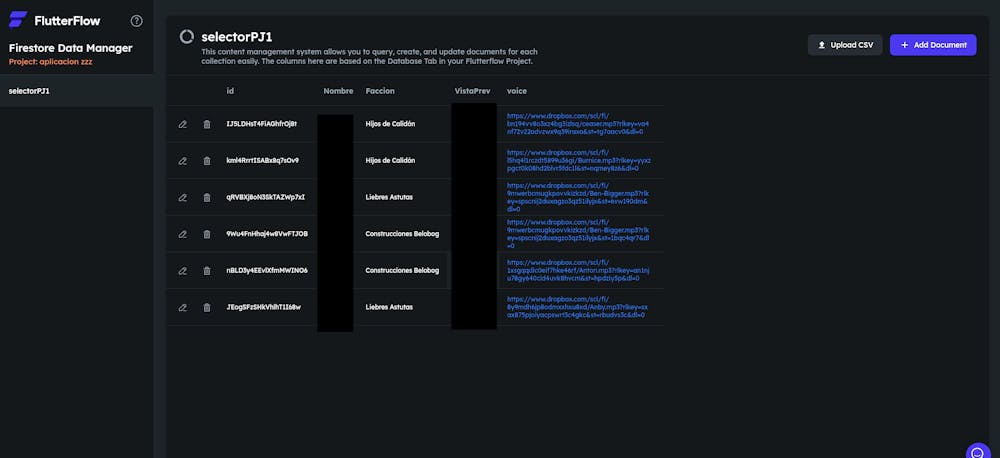Delete the row with id starting IJ5LDHsT
The height and width of the screenshot is (458, 1000).
pyautogui.click(x=207, y=124)
